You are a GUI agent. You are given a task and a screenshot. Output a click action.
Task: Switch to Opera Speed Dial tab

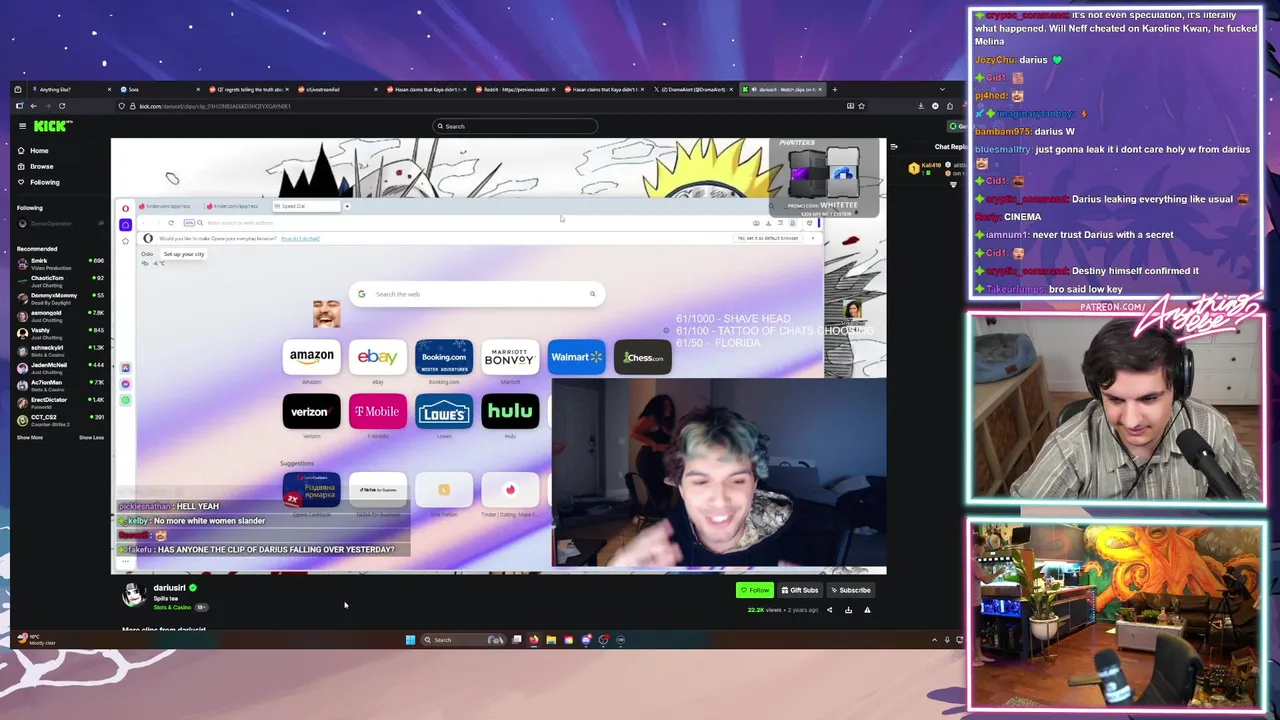tap(305, 206)
